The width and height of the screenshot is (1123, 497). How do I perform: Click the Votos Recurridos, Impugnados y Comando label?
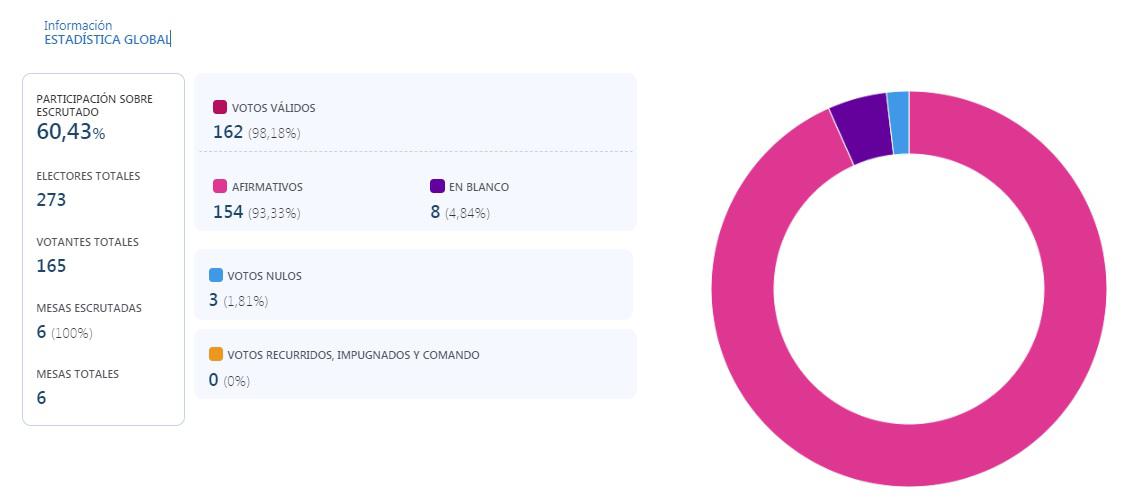pyautogui.click(x=353, y=355)
